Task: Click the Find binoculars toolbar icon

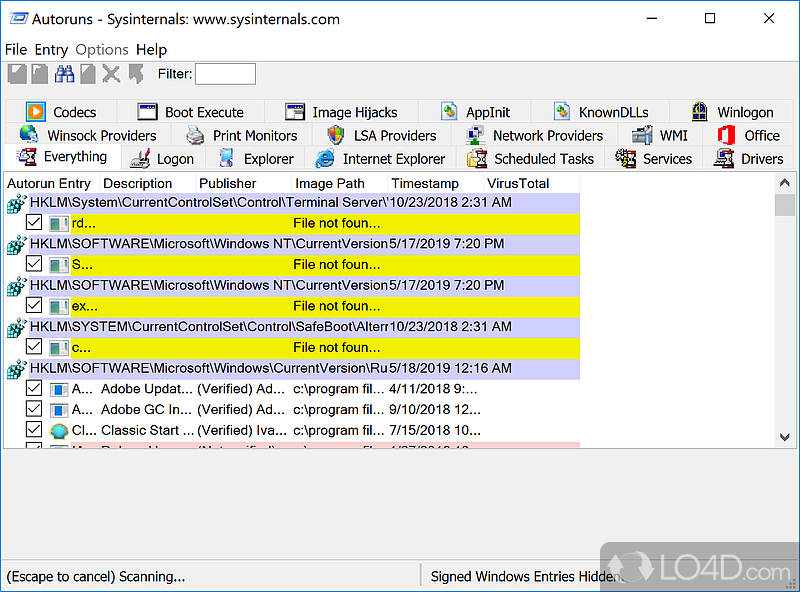Action: pyautogui.click(x=63, y=73)
